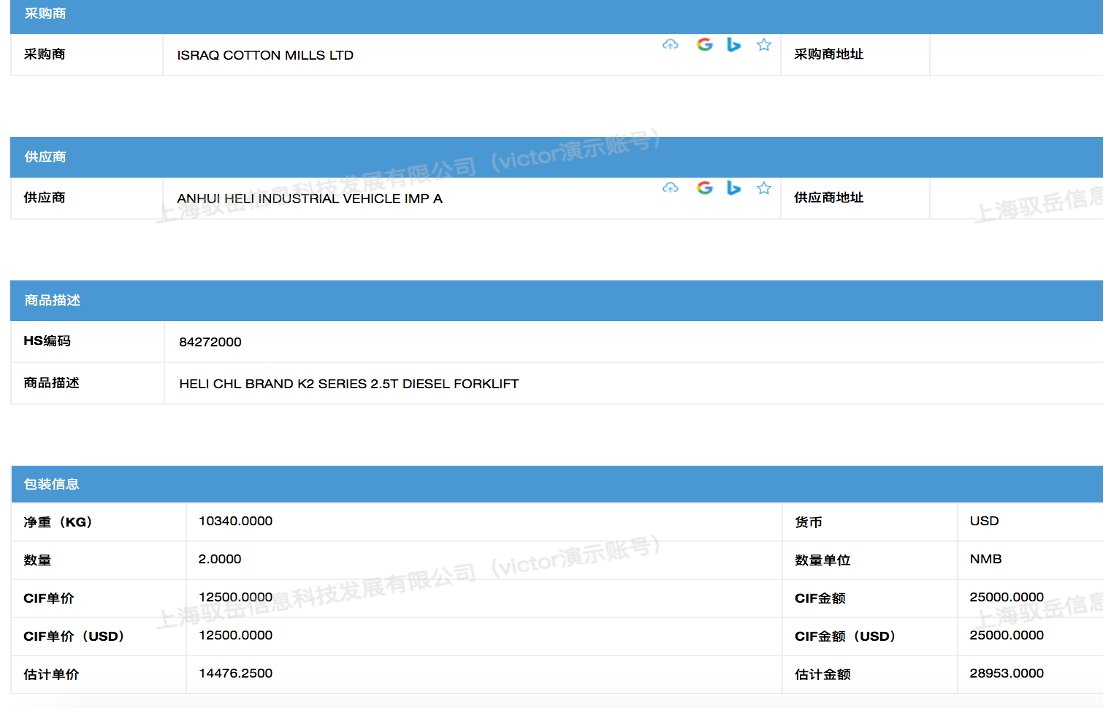Click the 供应商 section header
The width and height of the screenshot is (1104, 708).
556,157
